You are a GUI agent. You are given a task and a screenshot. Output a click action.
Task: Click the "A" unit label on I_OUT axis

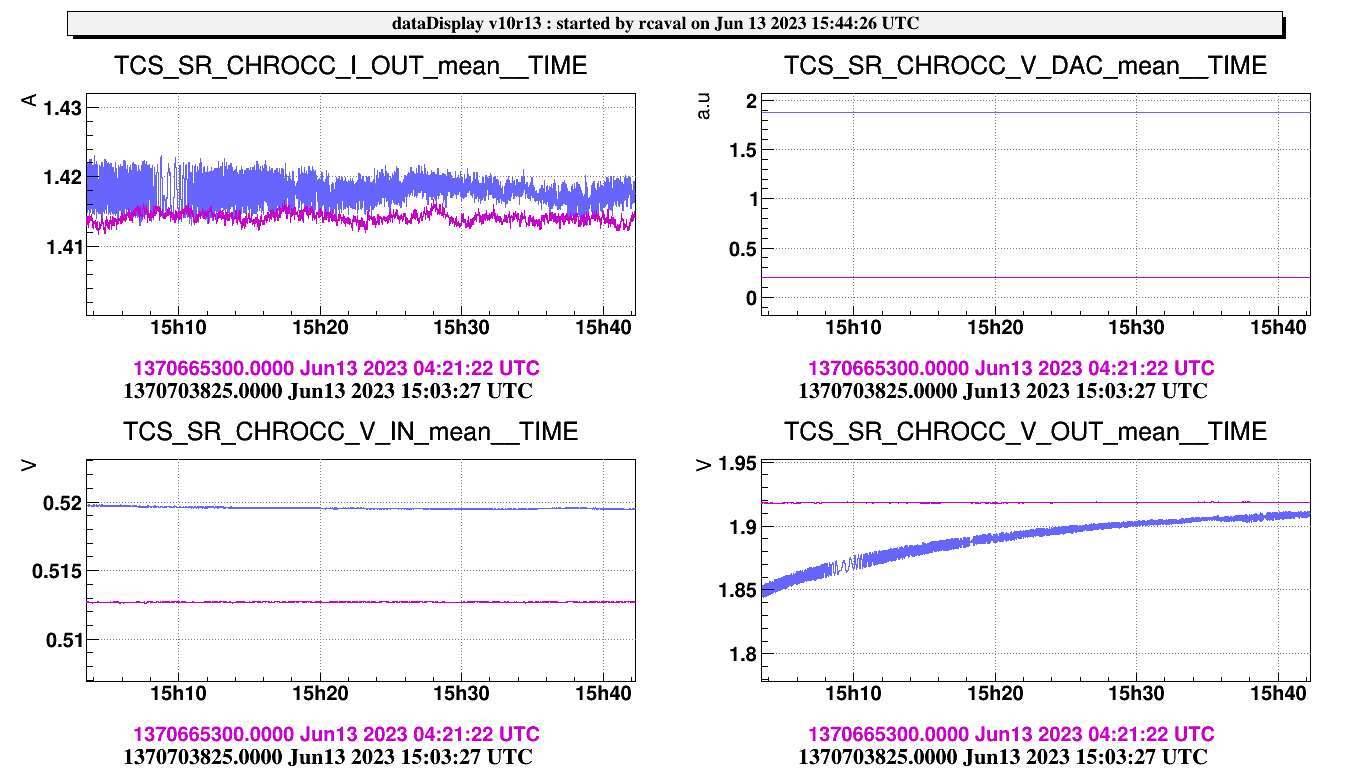(x=30, y=100)
